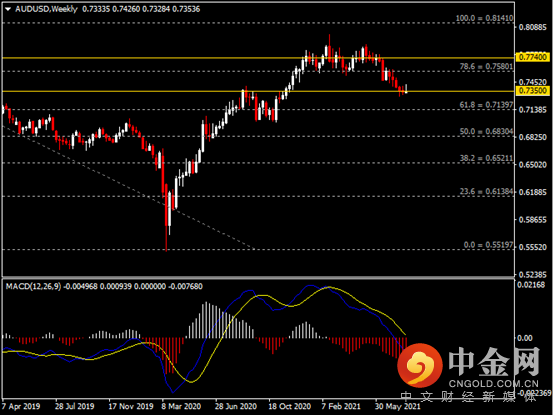Click the 0.0 = 0.55197 Fibonacci label
Screen dimensions: 554x415
click(x=488, y=245)
